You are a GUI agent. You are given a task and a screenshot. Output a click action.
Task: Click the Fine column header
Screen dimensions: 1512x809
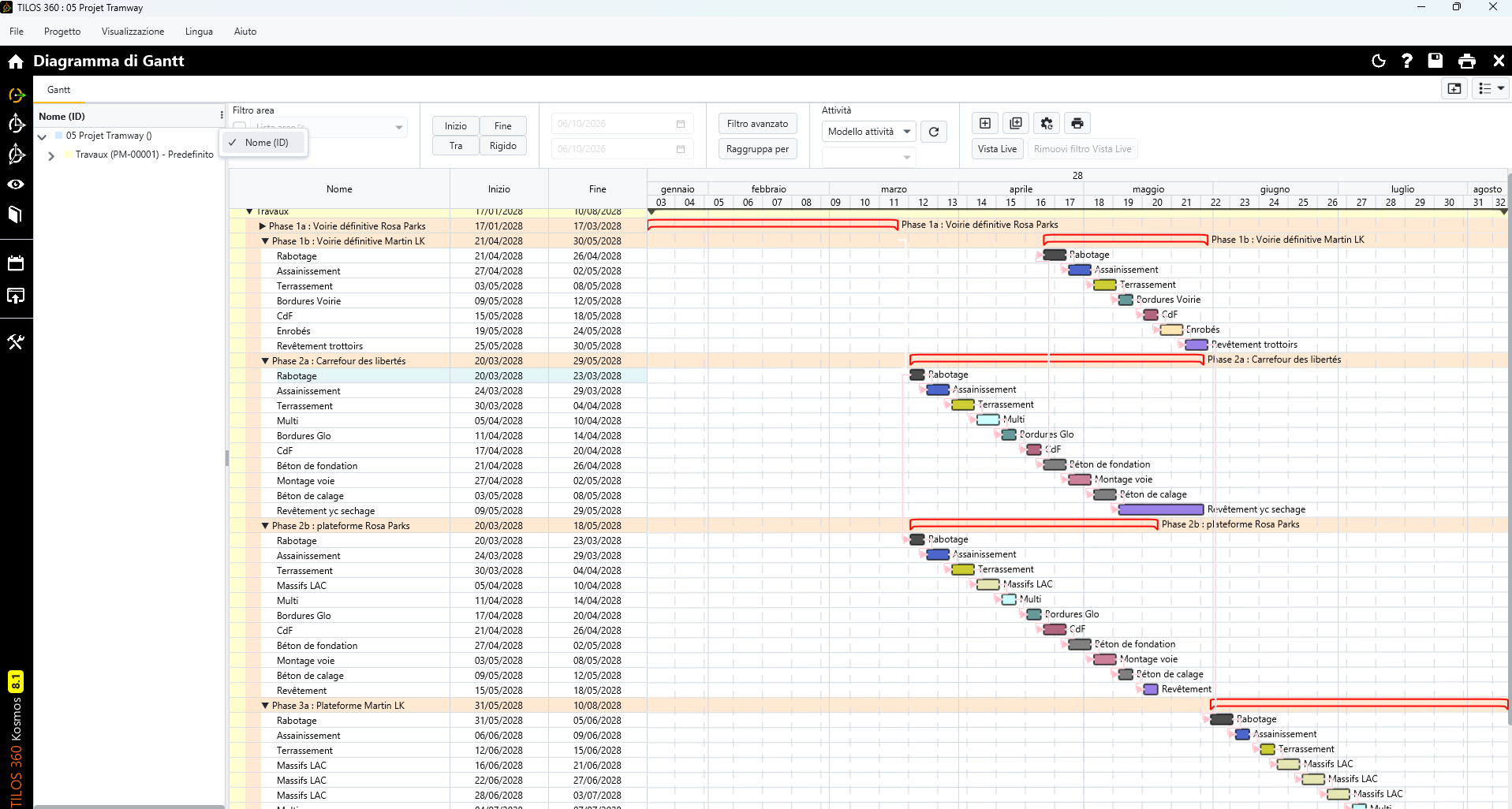598,189
